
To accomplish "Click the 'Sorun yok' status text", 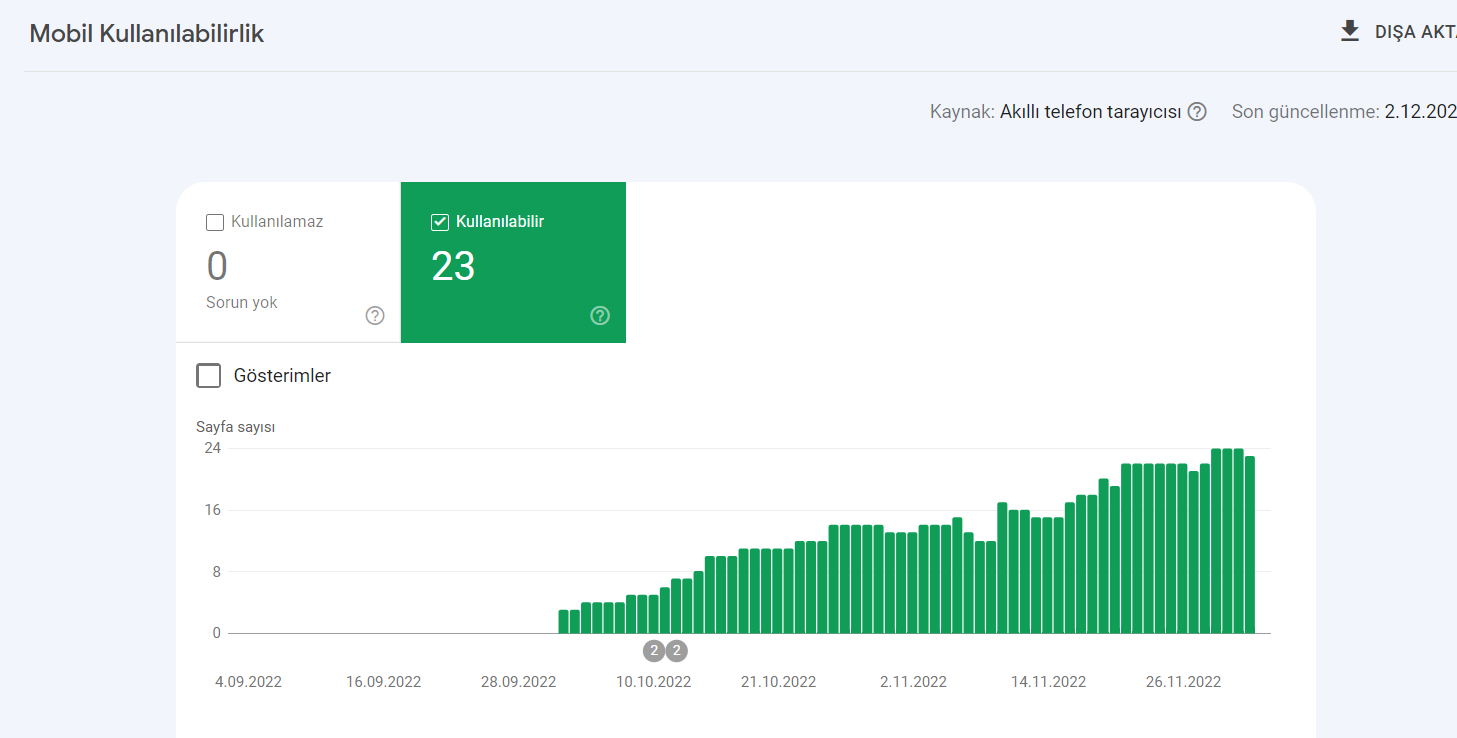I will coord(242,302).
